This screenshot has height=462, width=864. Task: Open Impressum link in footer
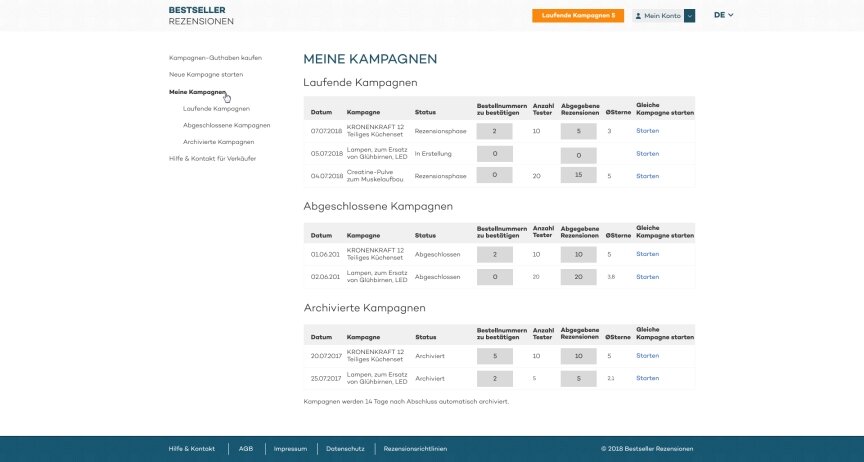click(290, 449)
